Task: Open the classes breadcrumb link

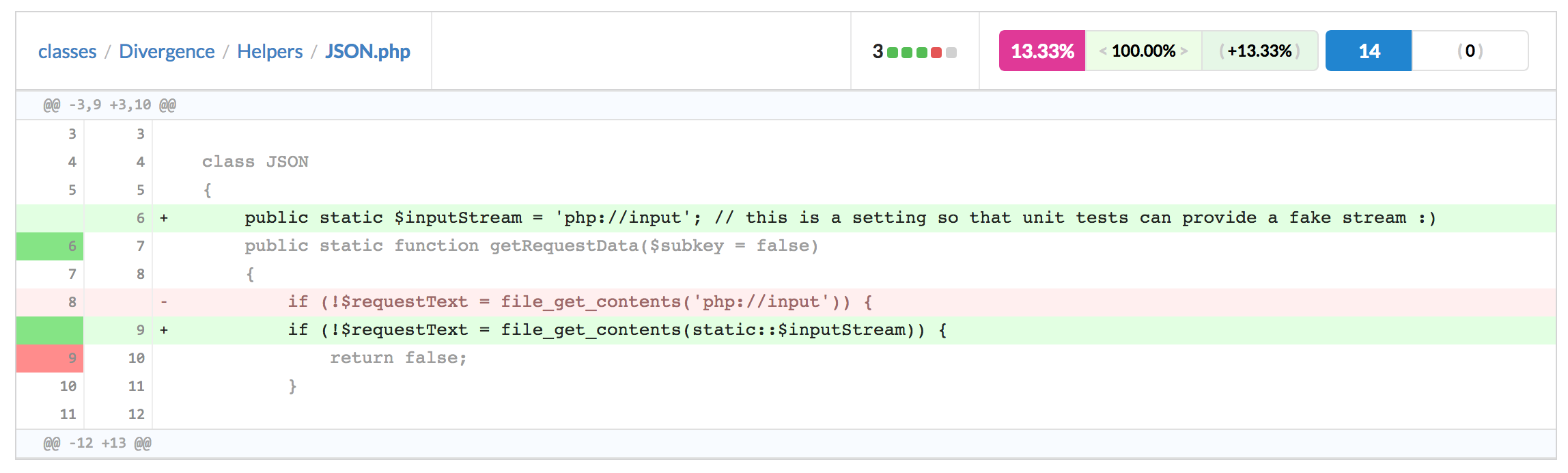Action: (67, 52)
